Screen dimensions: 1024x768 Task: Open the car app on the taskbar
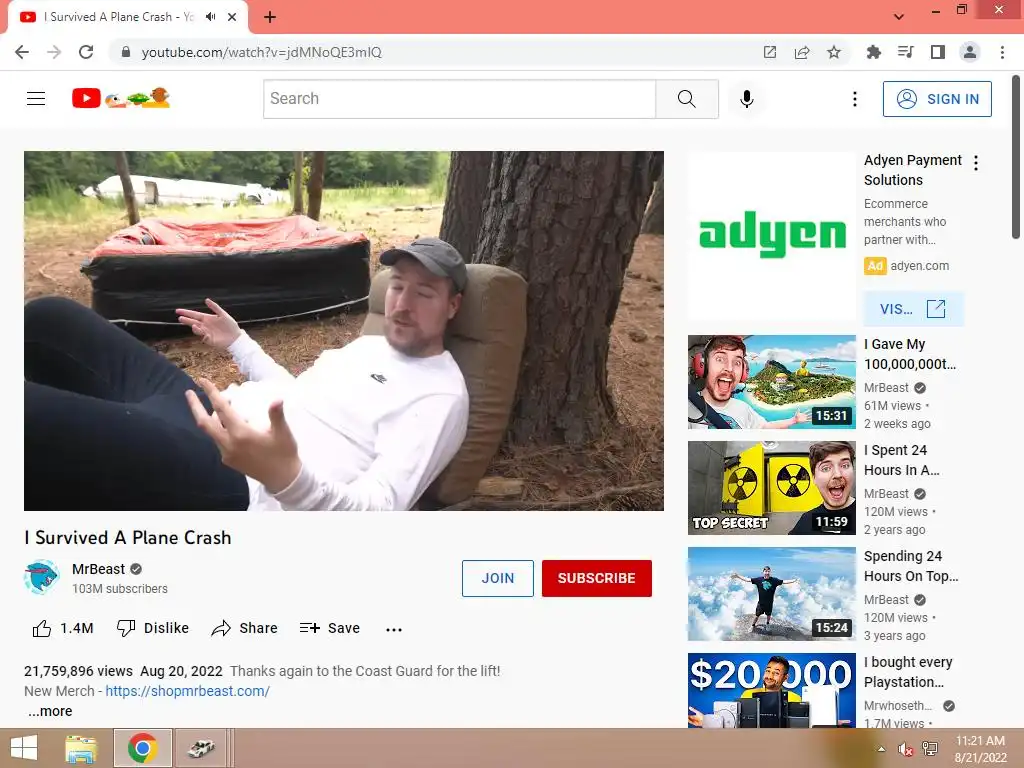(201, 748)
